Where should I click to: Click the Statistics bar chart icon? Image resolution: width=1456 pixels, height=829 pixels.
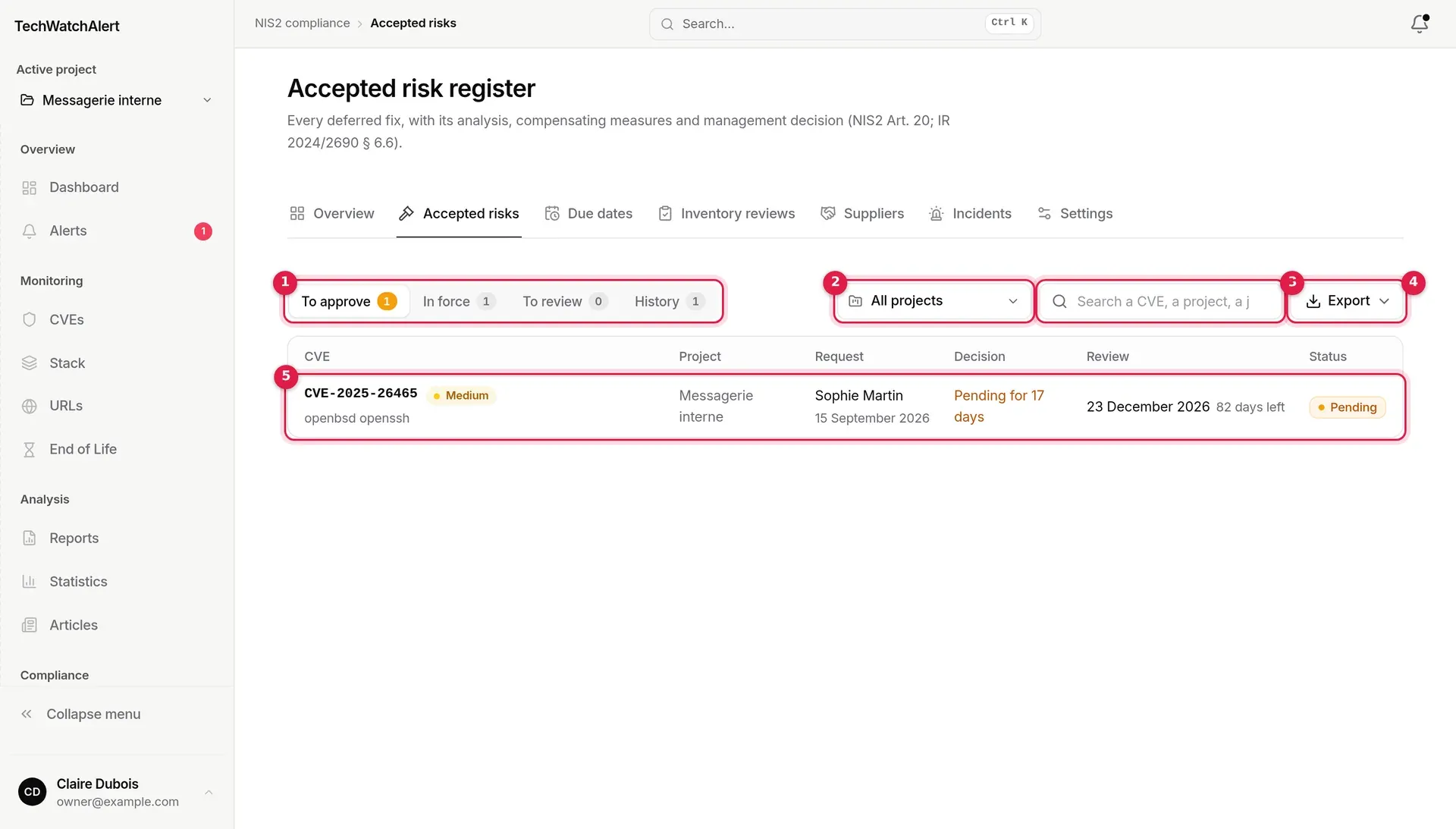click(30, 581)
